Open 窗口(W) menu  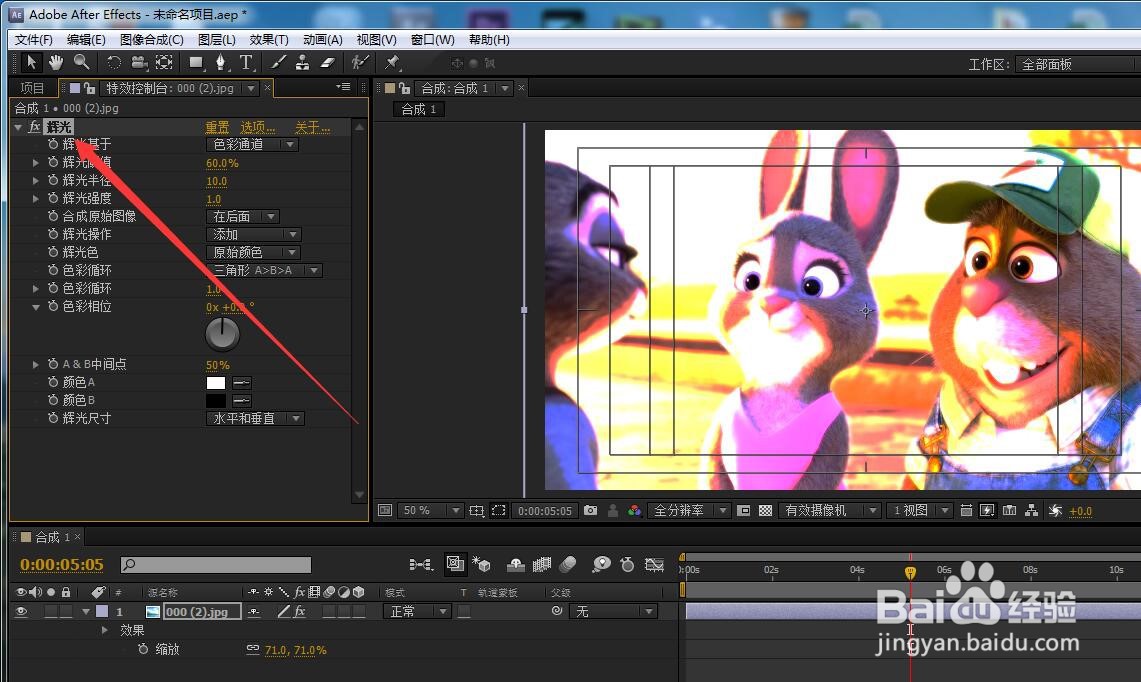432,39
